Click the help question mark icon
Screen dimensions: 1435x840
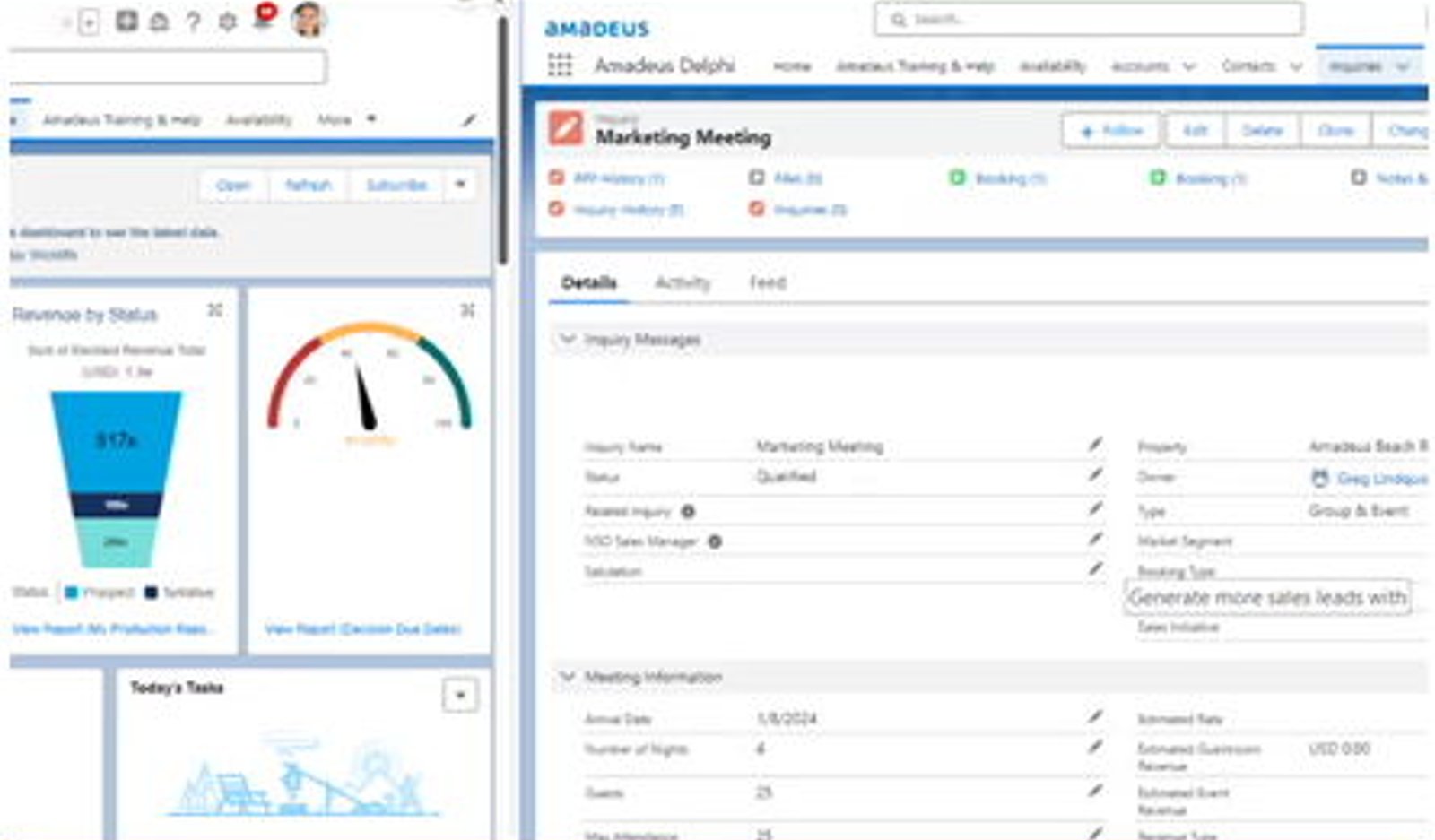(193, 22)
